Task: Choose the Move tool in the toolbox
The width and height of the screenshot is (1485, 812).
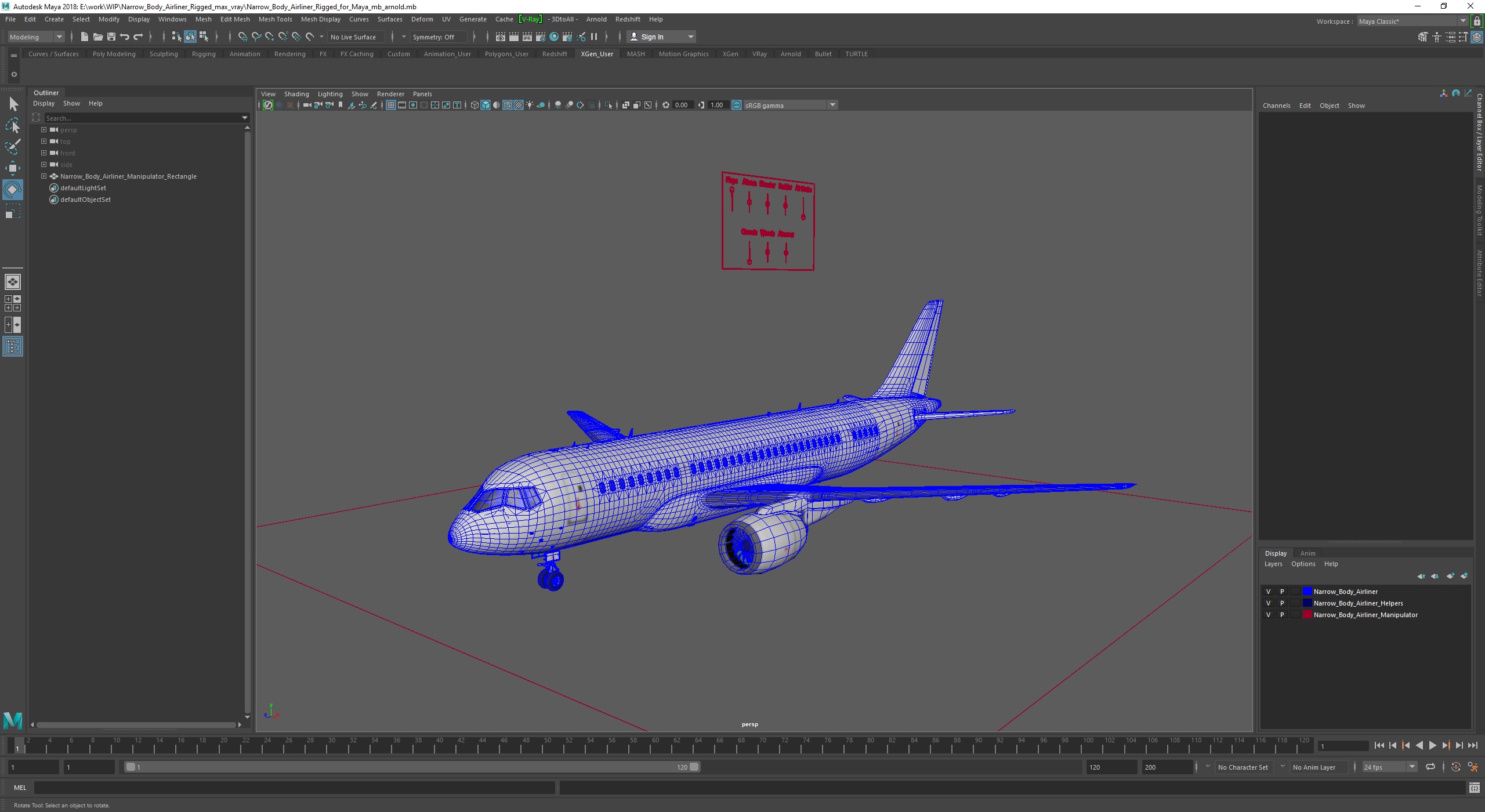Action: [x=13, y=168]
